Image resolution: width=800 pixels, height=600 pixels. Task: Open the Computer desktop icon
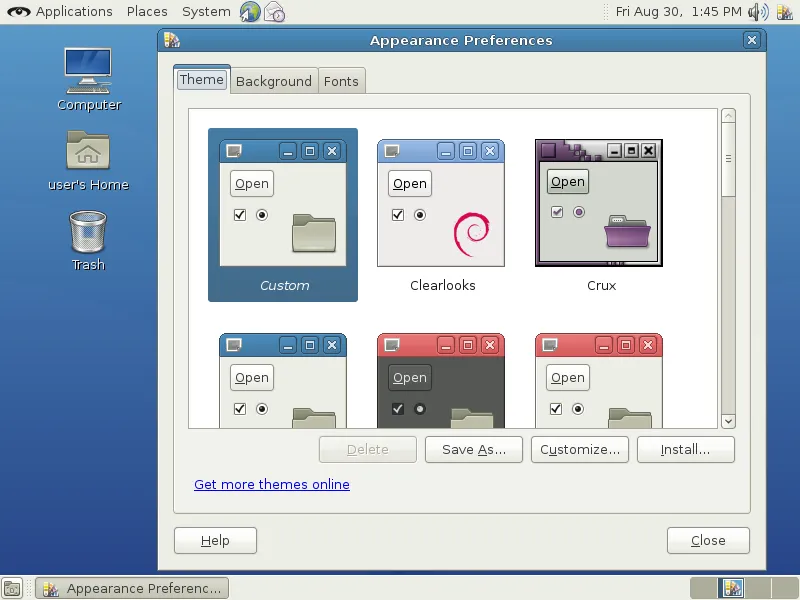click(88, 79)
